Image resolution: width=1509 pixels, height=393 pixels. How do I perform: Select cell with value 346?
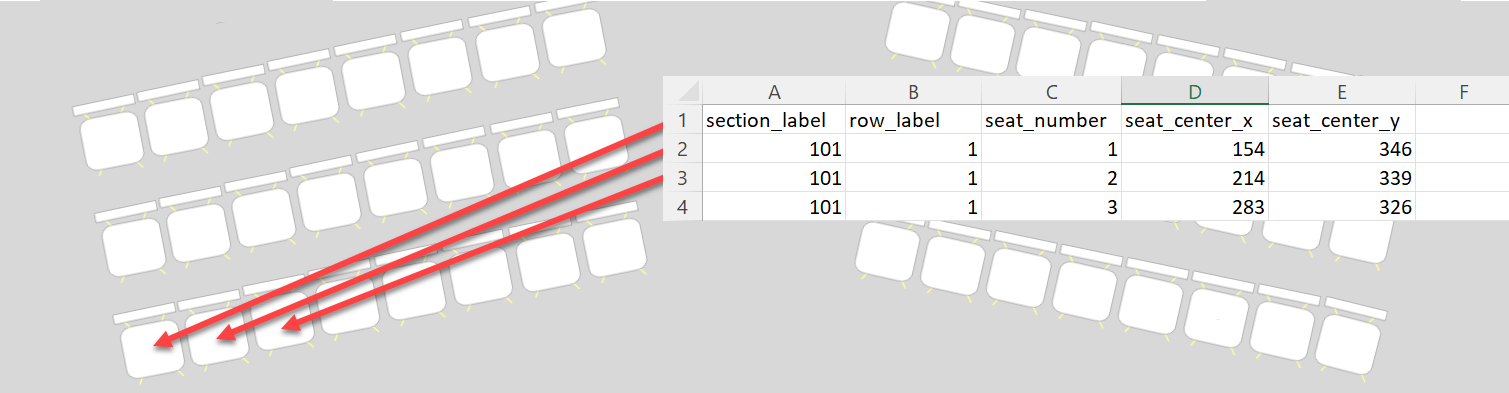click(1342, 149)
